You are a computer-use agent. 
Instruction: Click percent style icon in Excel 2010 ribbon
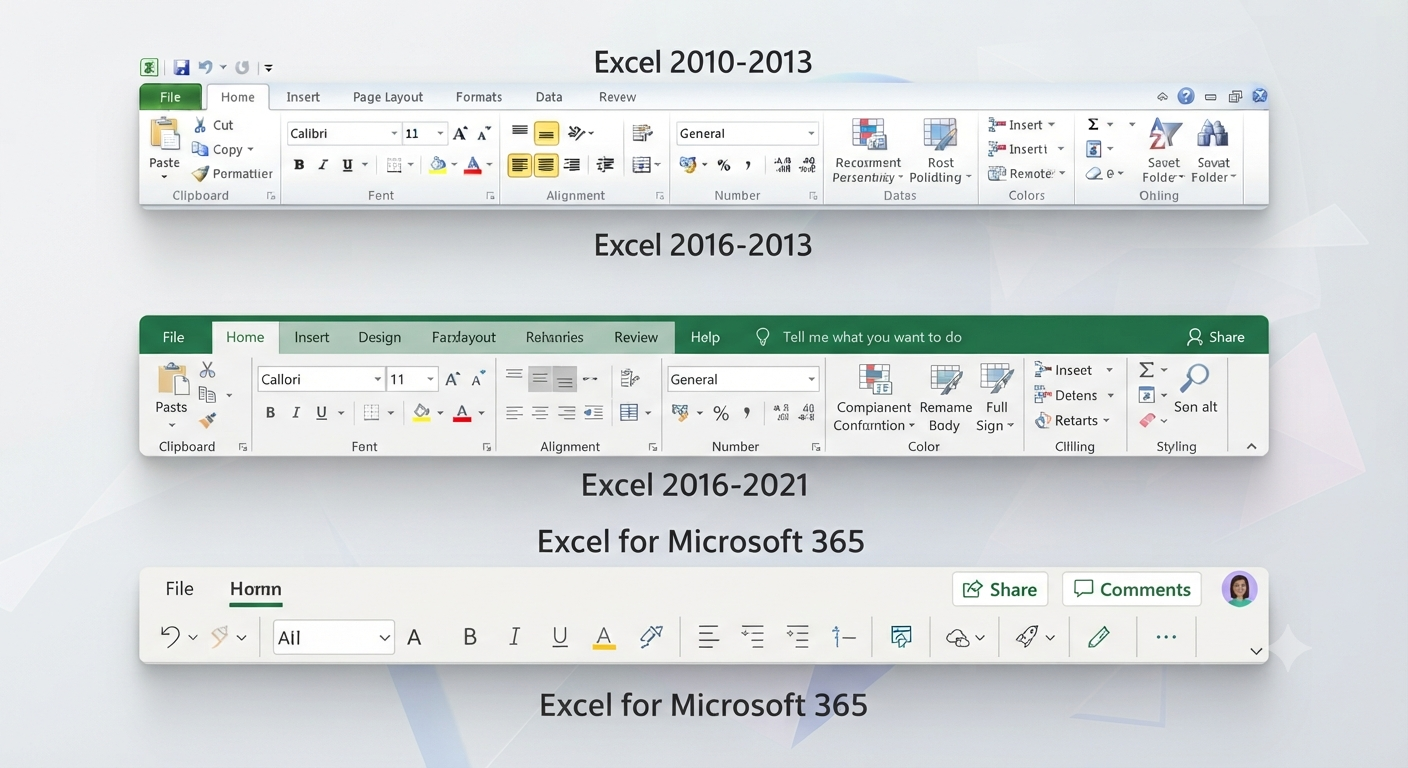(723, 165)
